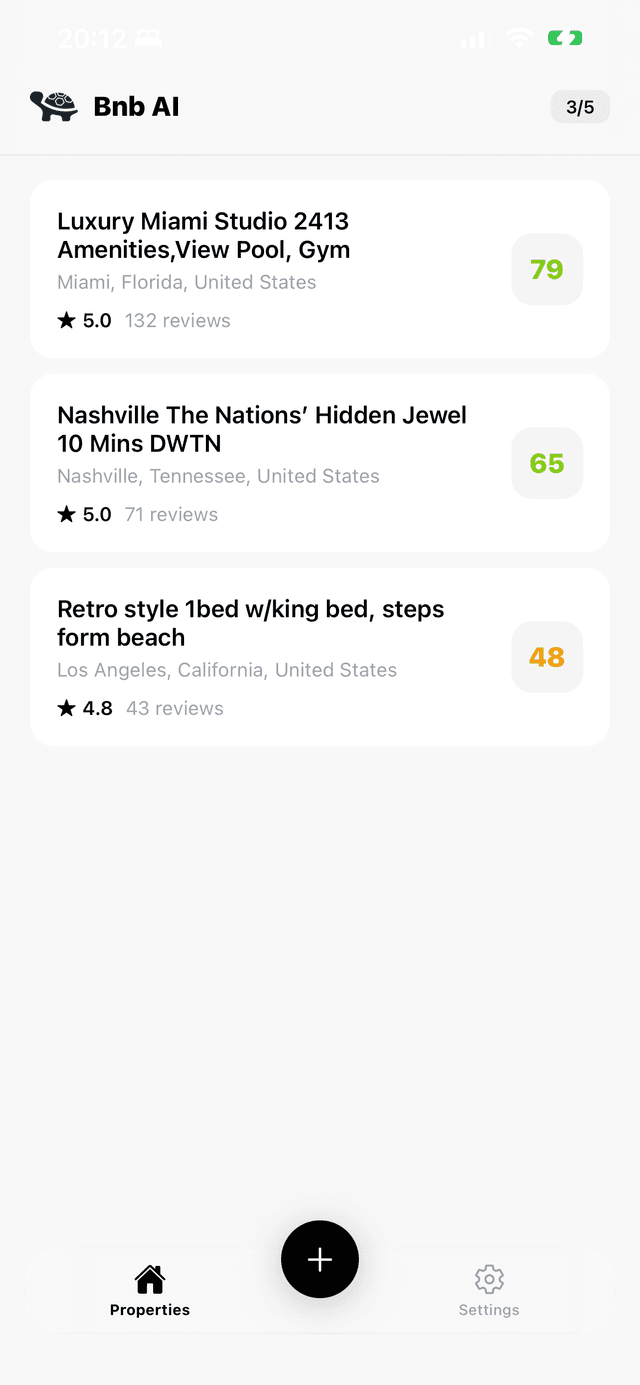View the 132 reviews for Miami listing

click(178, 320)
